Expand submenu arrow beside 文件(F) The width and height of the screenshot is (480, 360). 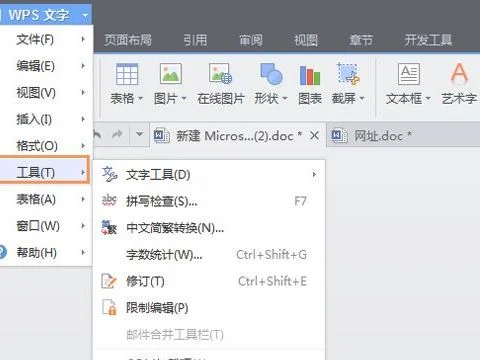[x=83, y=39]
